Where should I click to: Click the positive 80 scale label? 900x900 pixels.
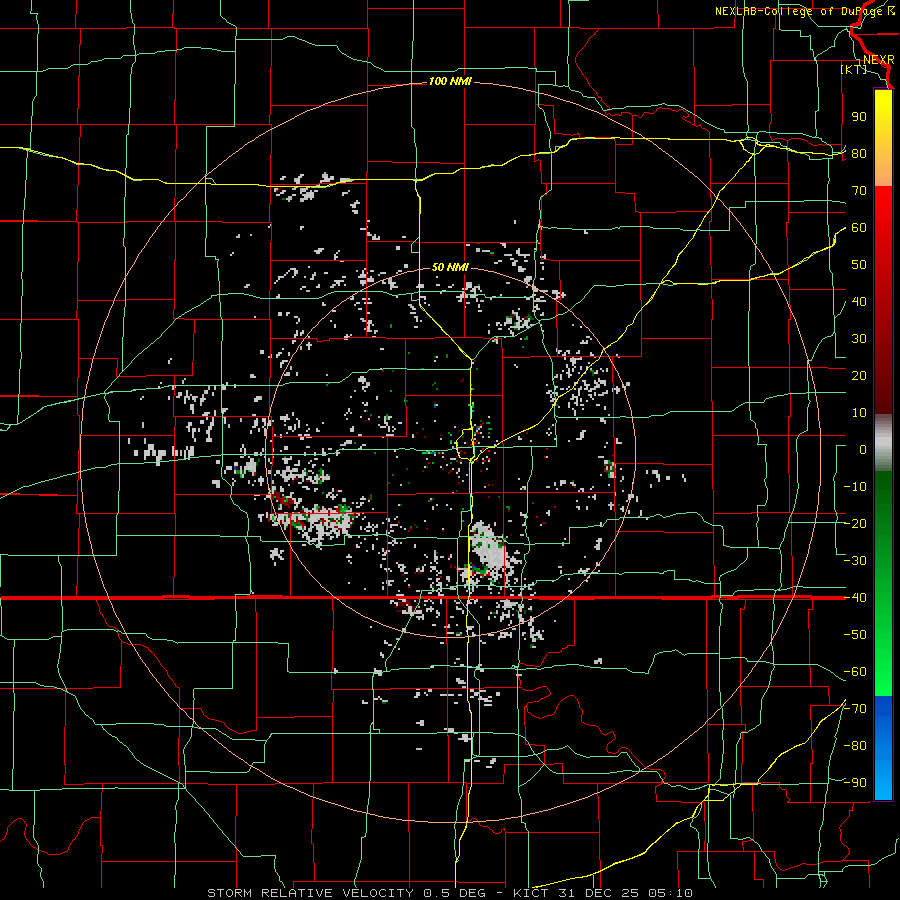point(859,154)
